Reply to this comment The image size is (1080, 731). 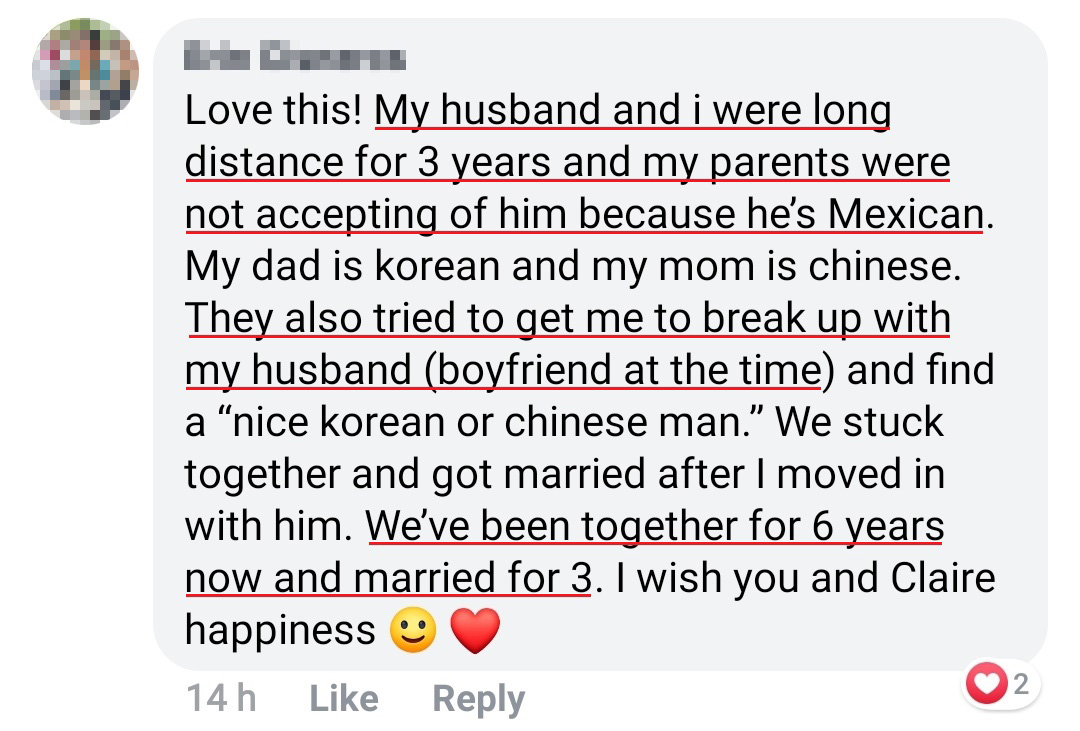[x=478, y=698]
